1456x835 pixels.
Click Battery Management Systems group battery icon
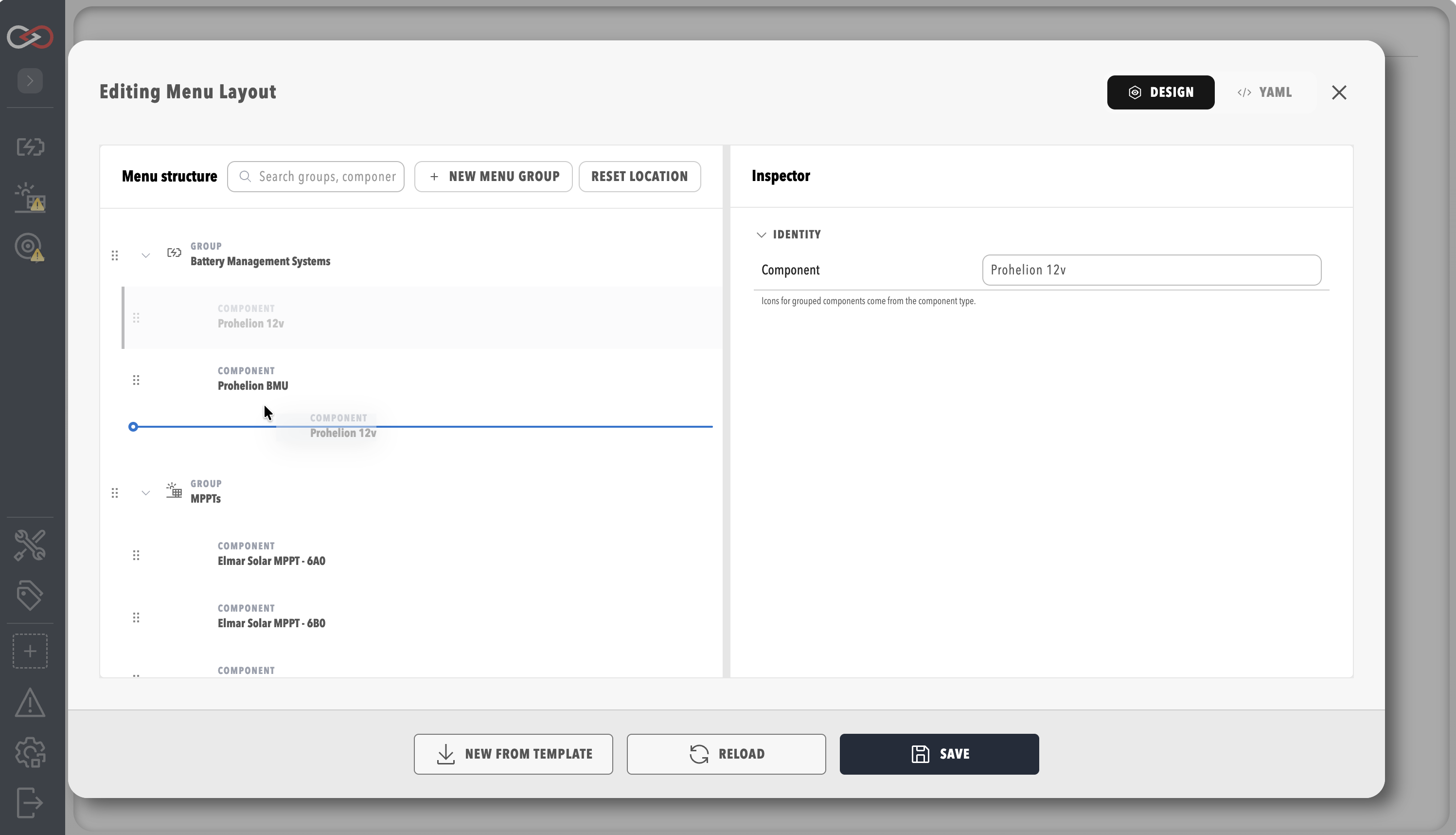tap(174, 253)
